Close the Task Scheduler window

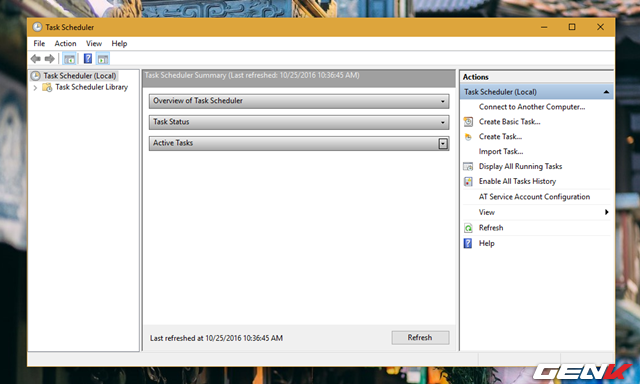pos(600,27)
